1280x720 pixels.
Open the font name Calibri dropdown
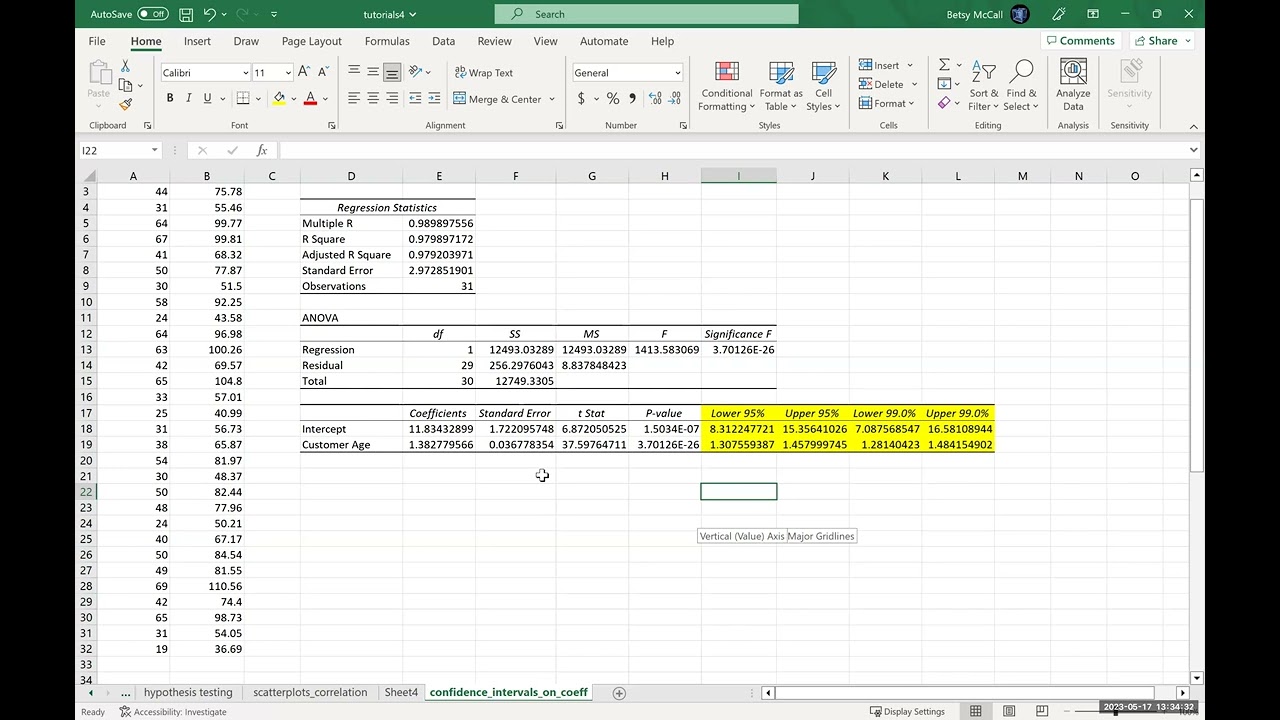pyautogui.click(x=245, y=73)
